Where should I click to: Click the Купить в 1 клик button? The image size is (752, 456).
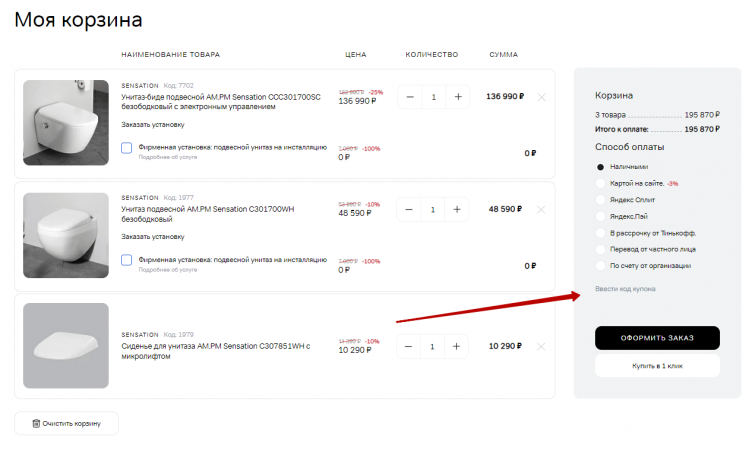657,366
